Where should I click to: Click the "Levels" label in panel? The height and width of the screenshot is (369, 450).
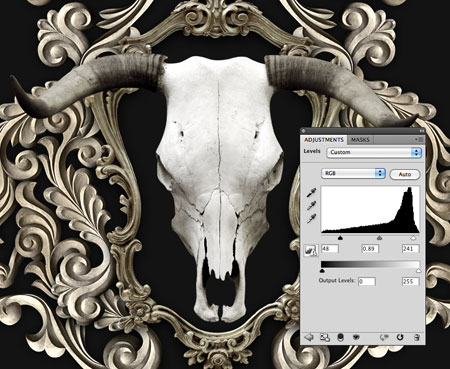coord(312,151)
